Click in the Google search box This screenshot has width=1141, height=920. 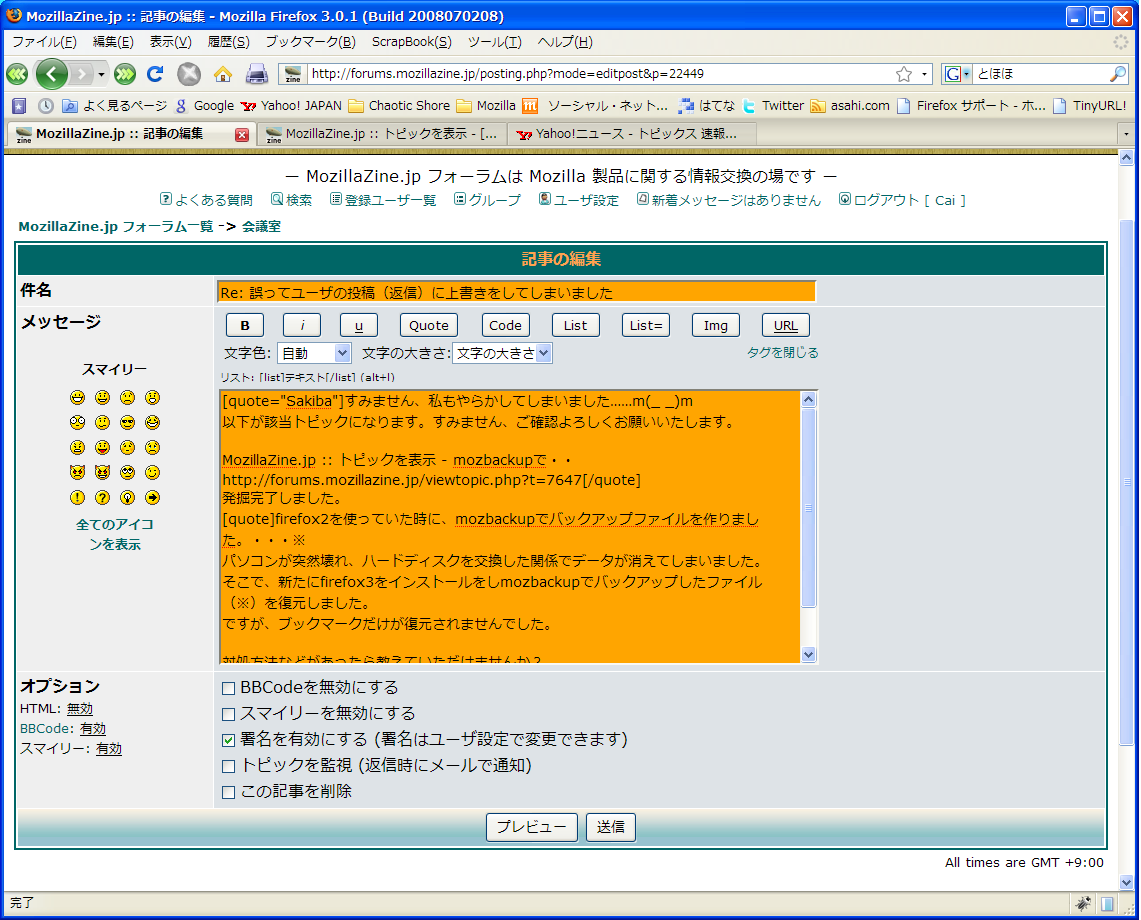click(x=1041, y=74)
